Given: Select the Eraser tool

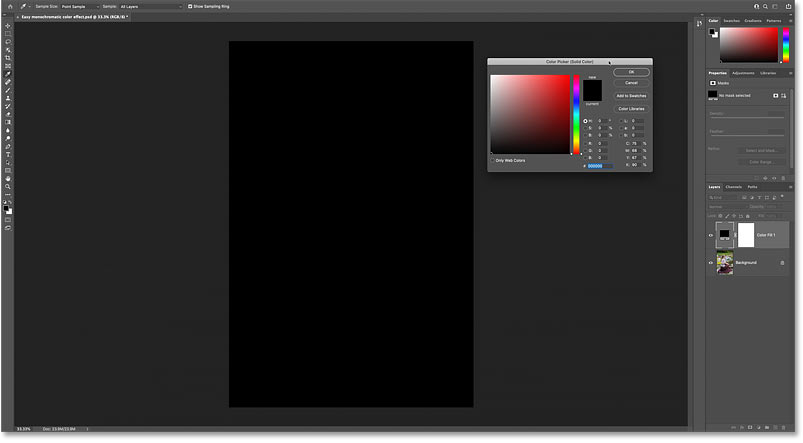Looking at the screenshot, I should (8, 114).
